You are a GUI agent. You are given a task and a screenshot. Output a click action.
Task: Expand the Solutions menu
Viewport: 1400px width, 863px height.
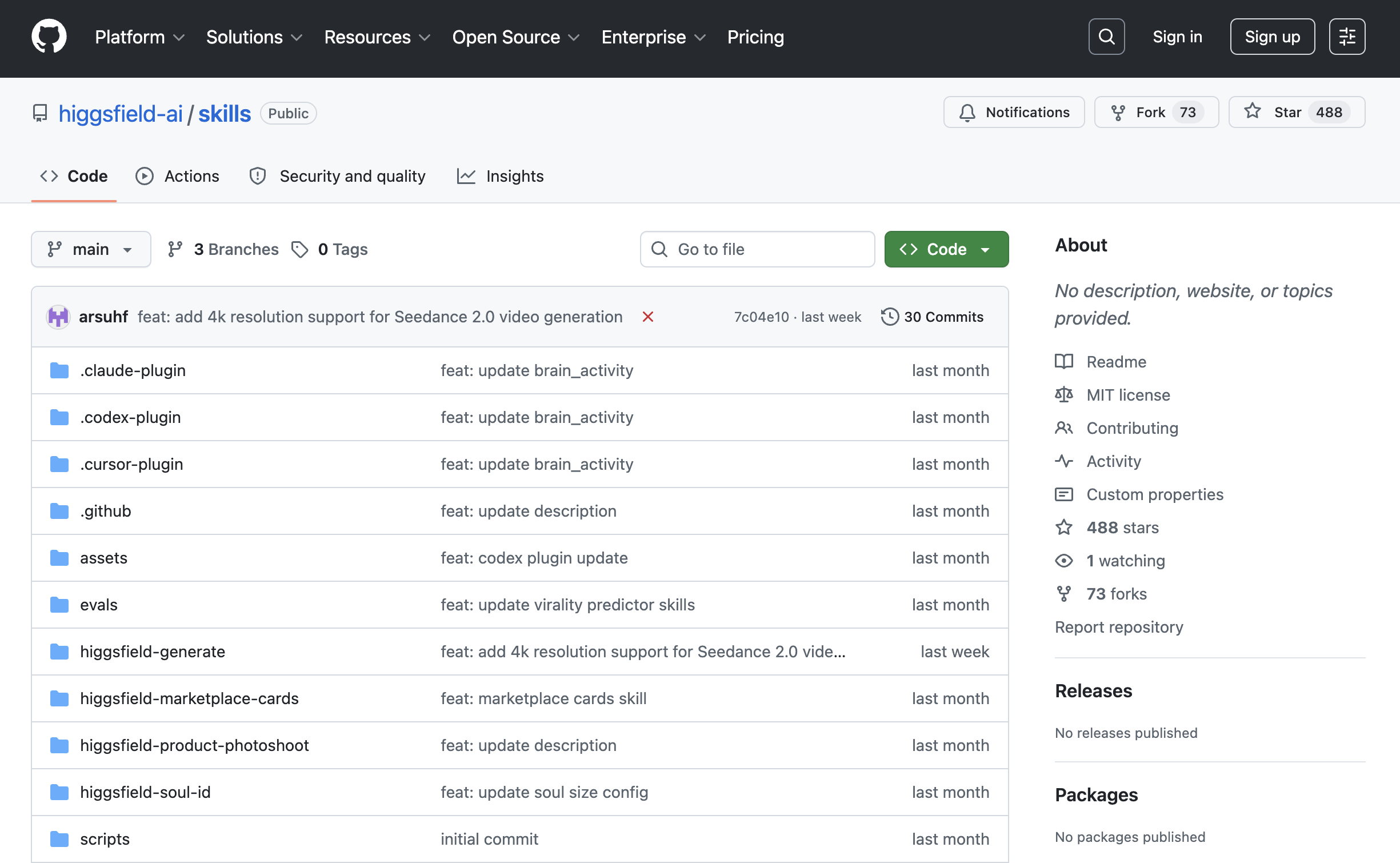tap(254, 37)
